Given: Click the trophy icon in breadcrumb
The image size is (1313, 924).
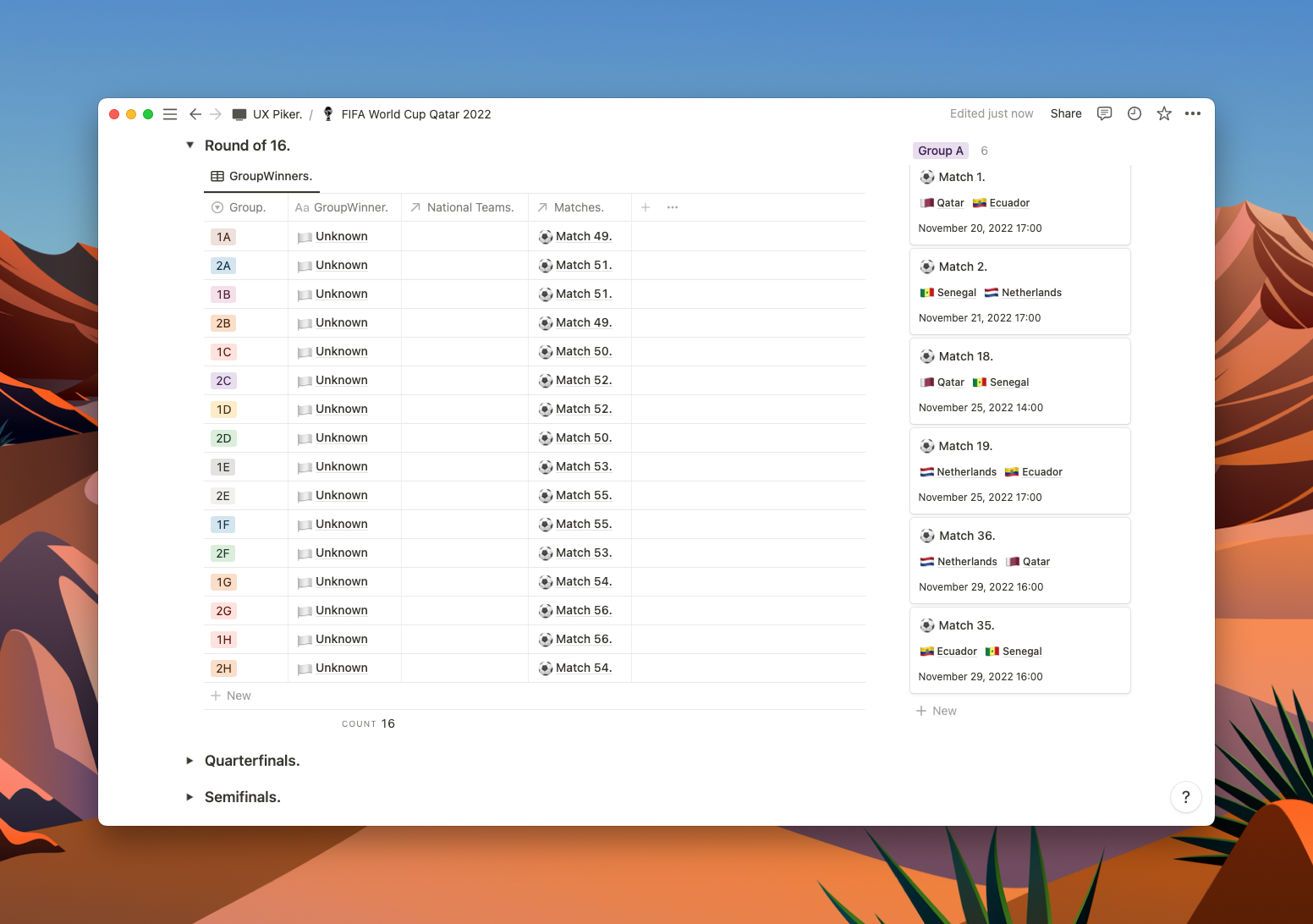Looking at the screenshot, I should click(x=328, y=113).
